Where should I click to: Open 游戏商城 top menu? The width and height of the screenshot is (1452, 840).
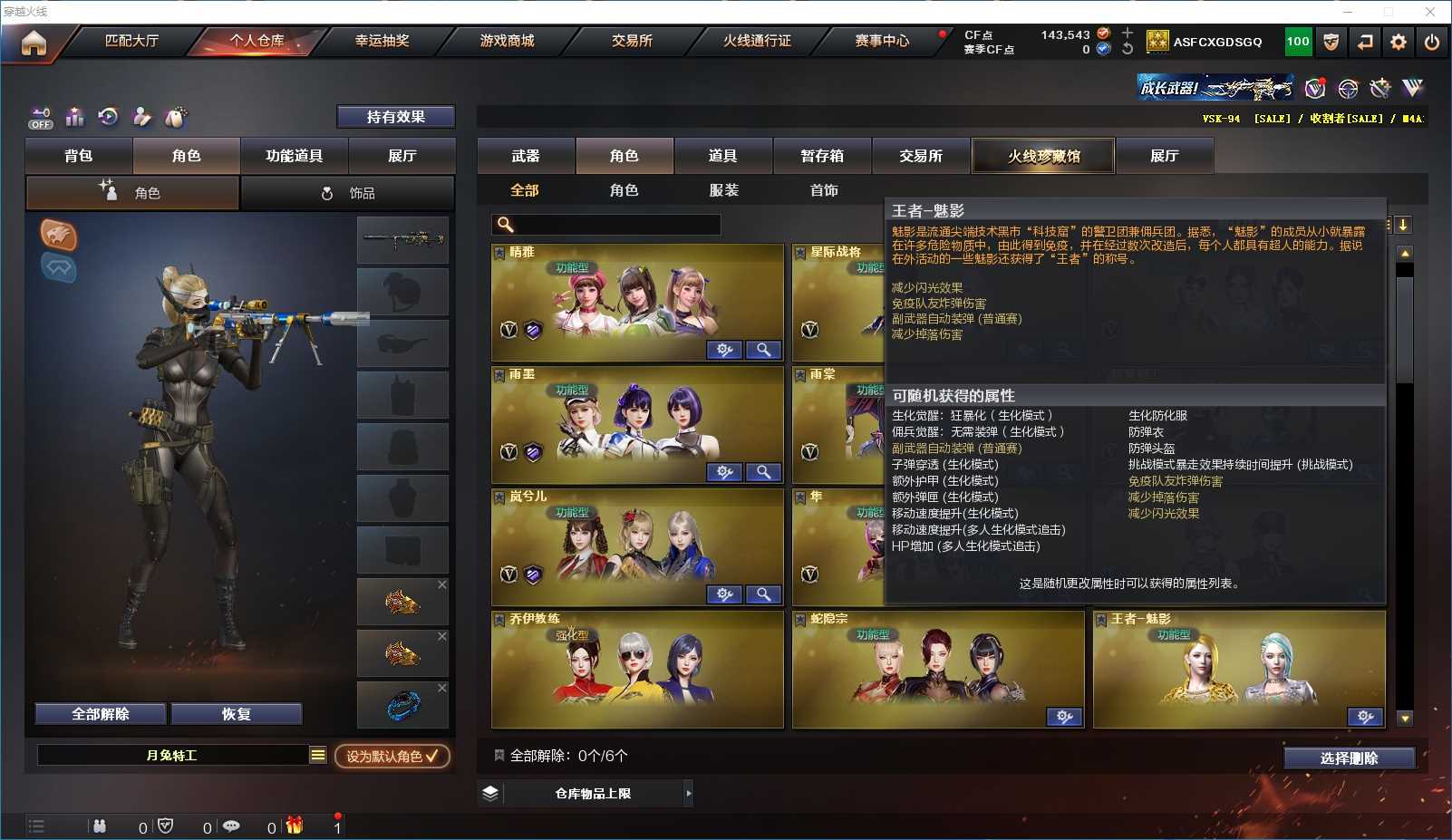pyautogui.click(x=507, y=41)
